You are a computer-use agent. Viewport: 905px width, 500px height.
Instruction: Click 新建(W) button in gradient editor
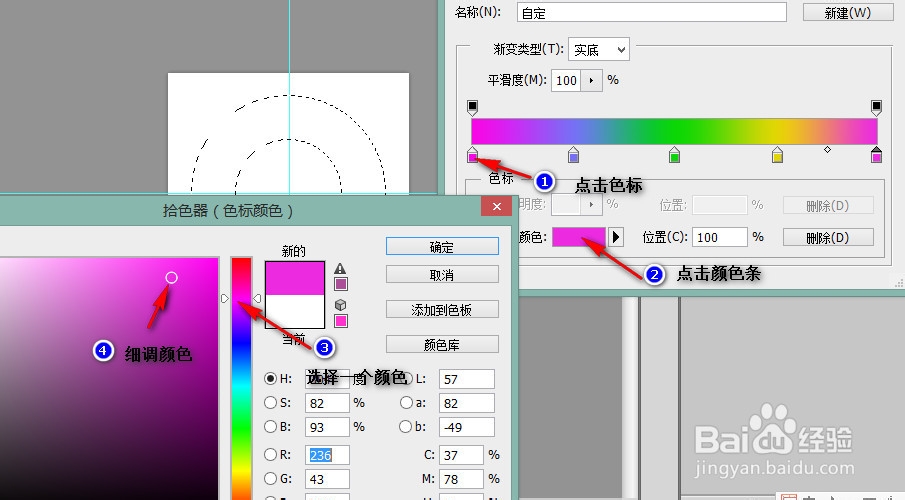[x=848, y=12]
